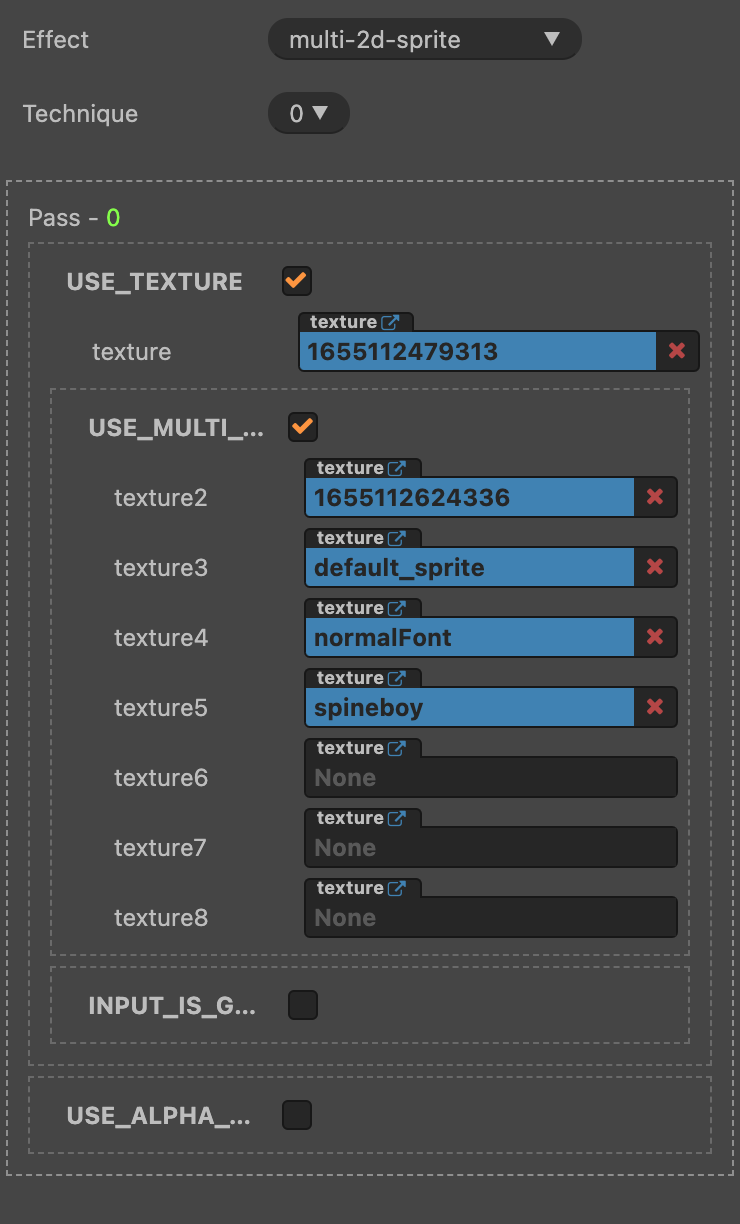
Task: Click the USE_TEXTURE label
Action: click(155, 282)
